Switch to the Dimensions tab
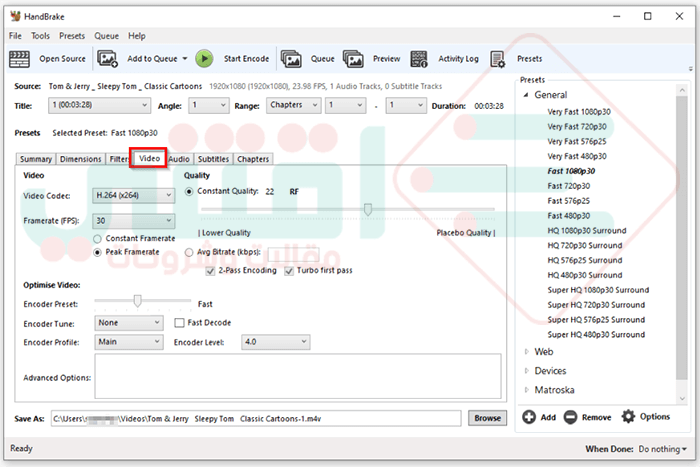This screenshot has width=700, height=467. pyautogui.click(x=81, y=159)
